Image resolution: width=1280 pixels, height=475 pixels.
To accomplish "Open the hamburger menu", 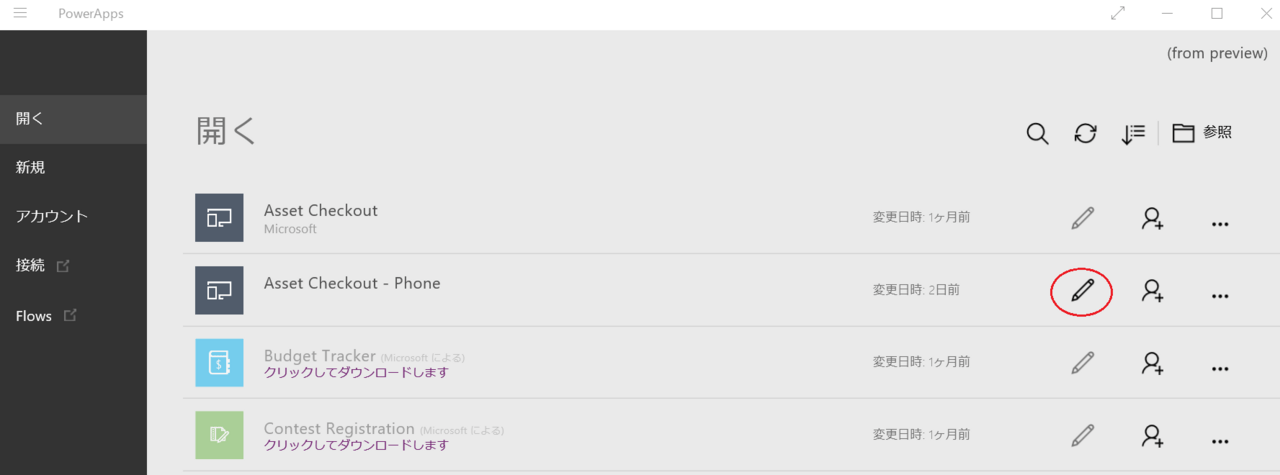I will [20, 13].
